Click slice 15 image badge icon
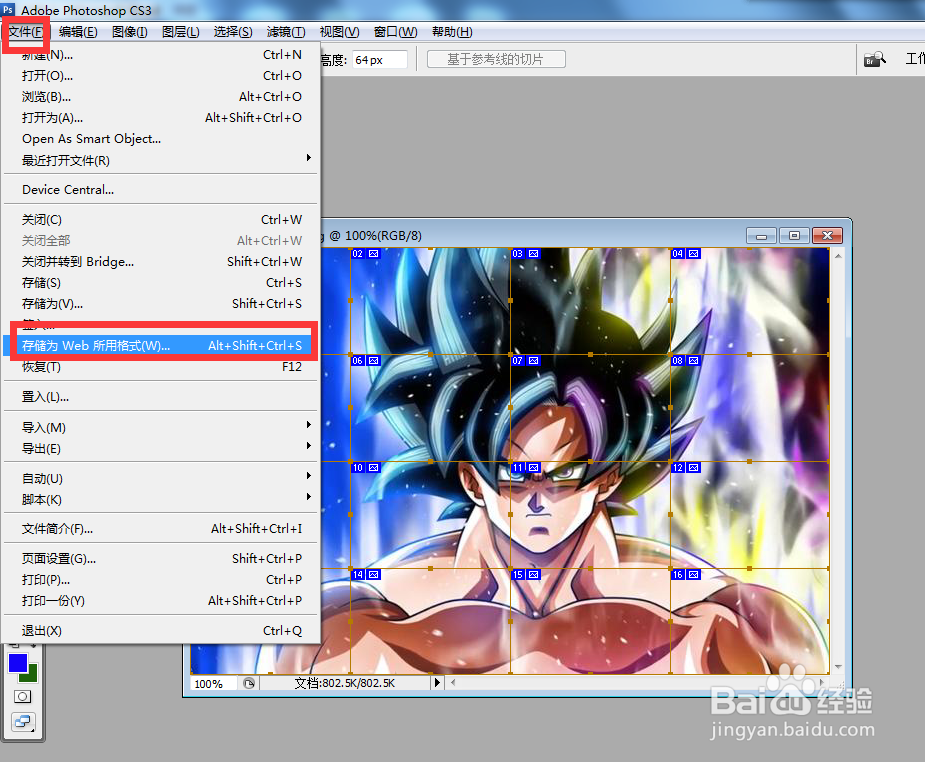The image size is (925, 762). point(533,575)
